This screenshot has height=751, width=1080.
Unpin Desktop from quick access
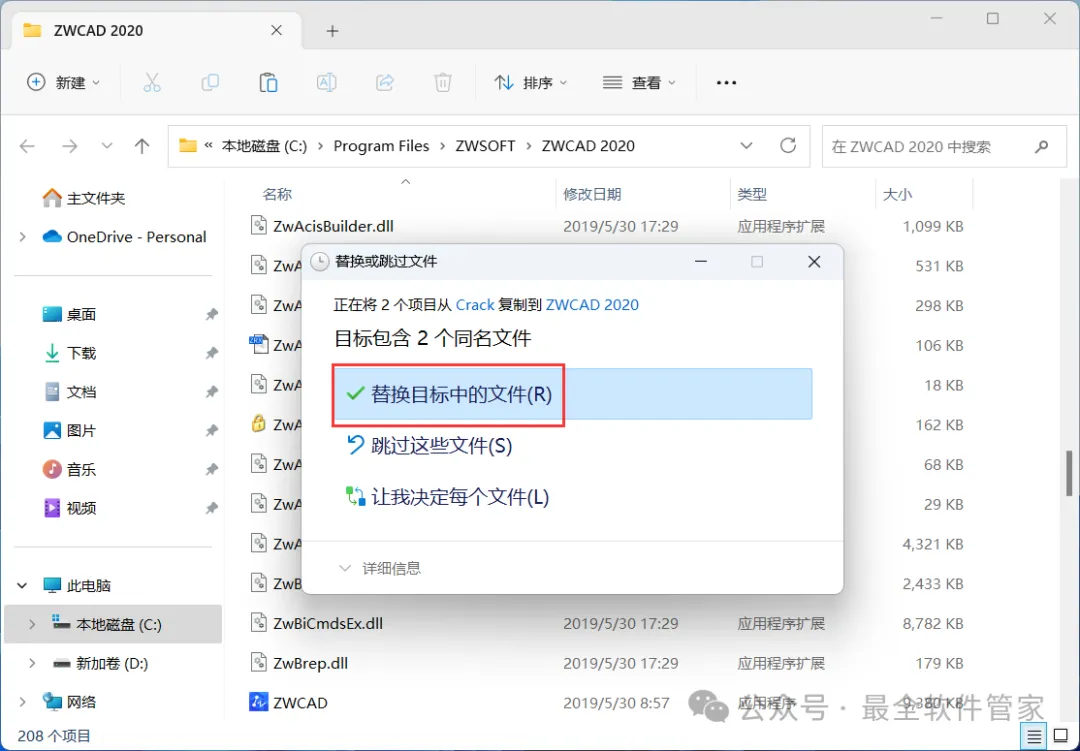pos(211,314)
